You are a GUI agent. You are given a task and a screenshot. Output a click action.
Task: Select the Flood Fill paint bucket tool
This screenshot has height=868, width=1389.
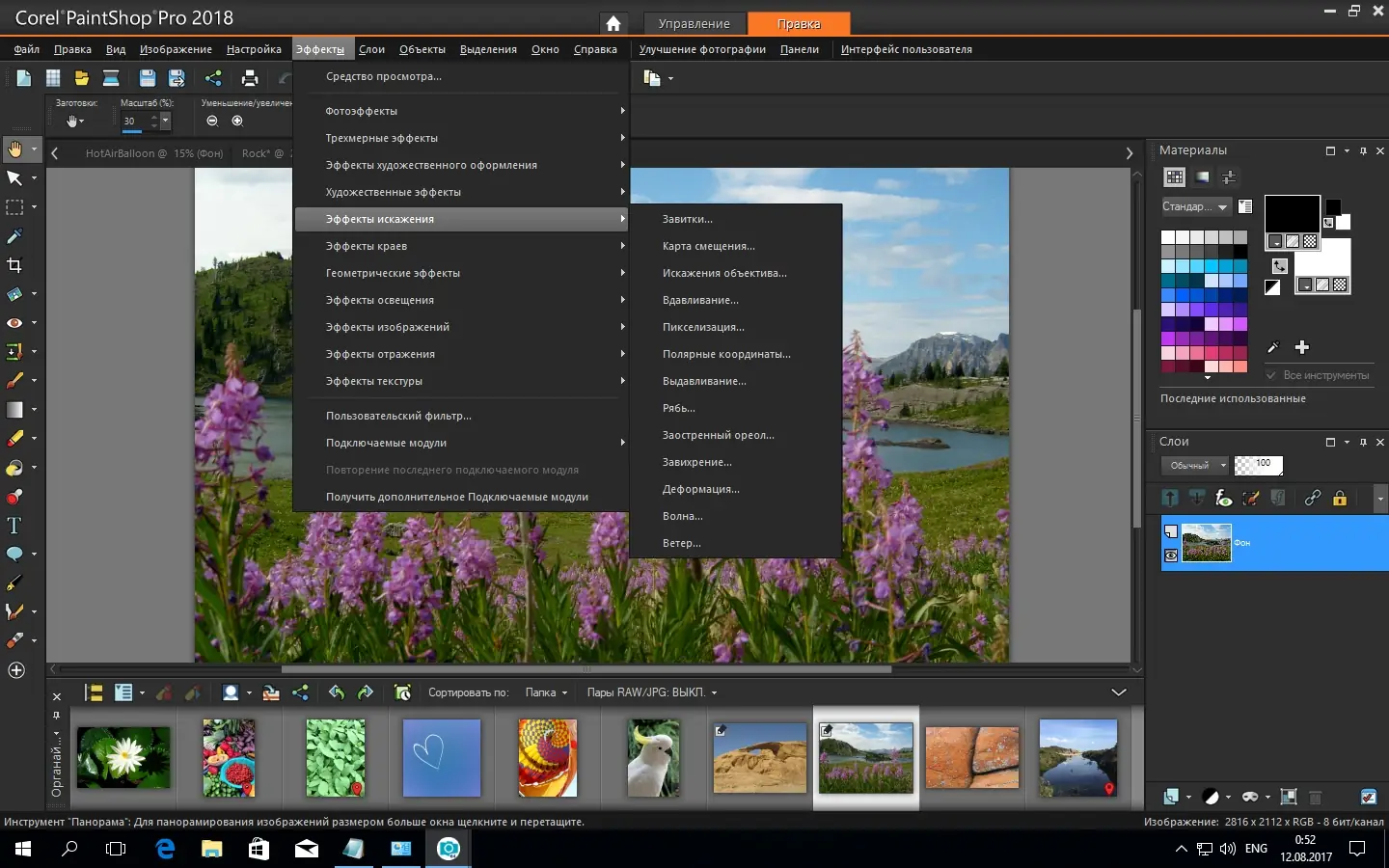(x=15, y=468)
